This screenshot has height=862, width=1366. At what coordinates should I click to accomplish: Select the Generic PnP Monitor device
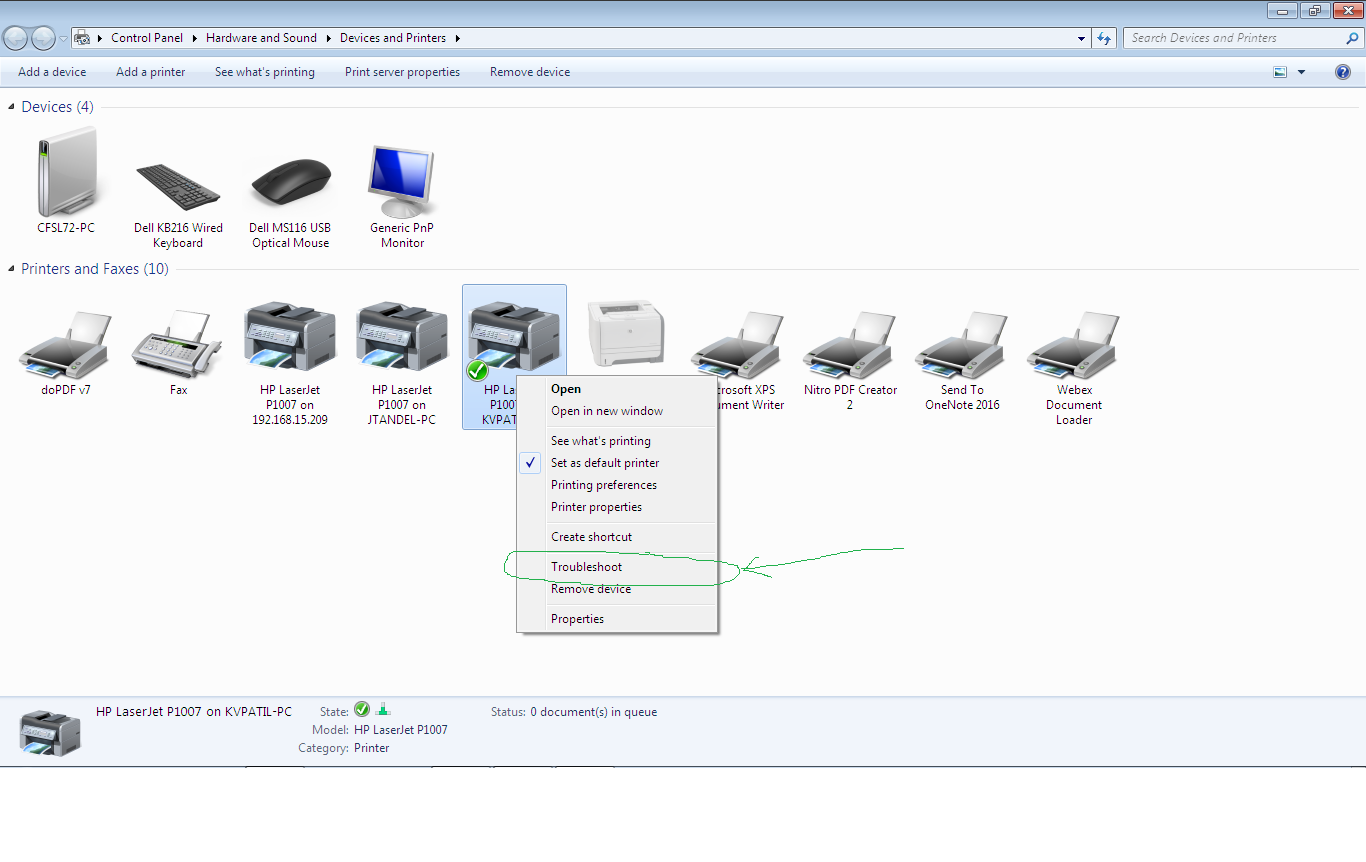(403, 195)
